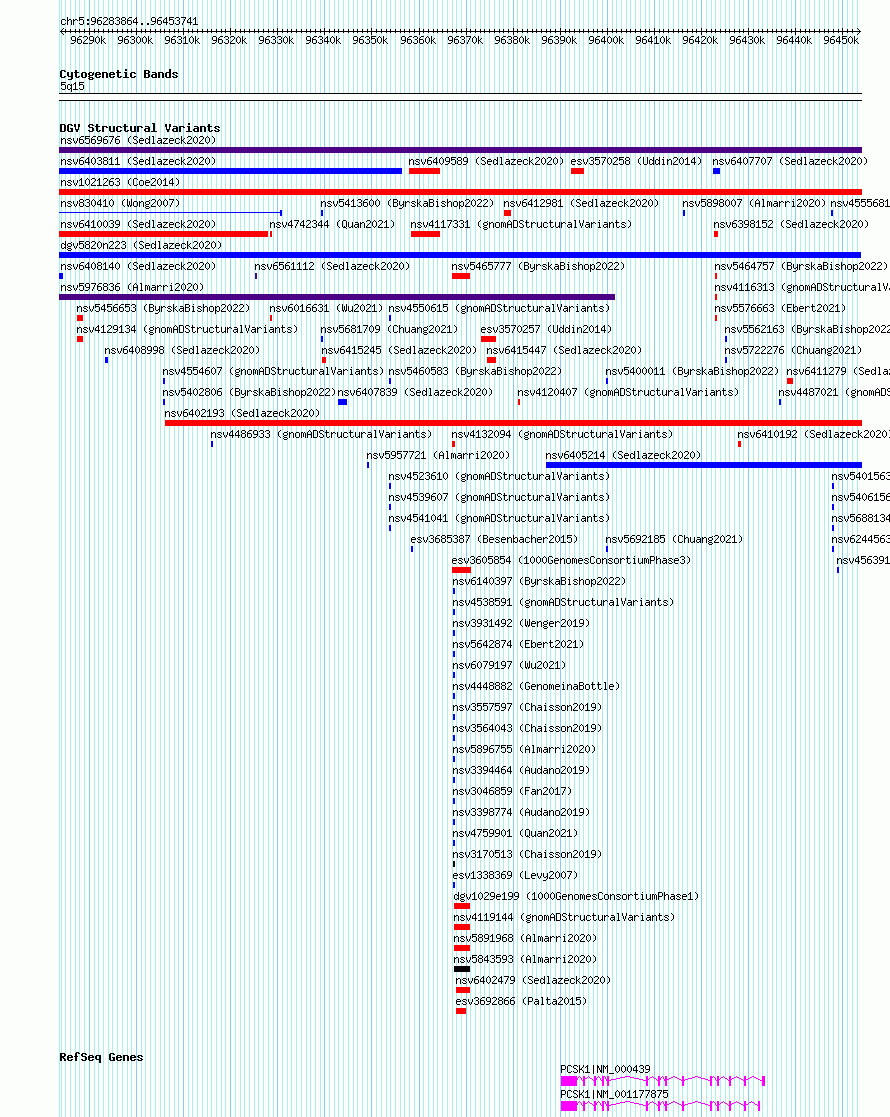890x1117 pixels.
Task: Select nsv6407839 (Sedlazeck2020) label
Action: point(415,393)
